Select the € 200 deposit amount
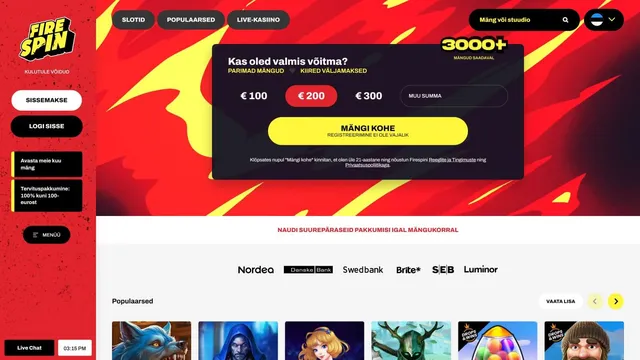640x360 pixels. [x=311, y=96]
